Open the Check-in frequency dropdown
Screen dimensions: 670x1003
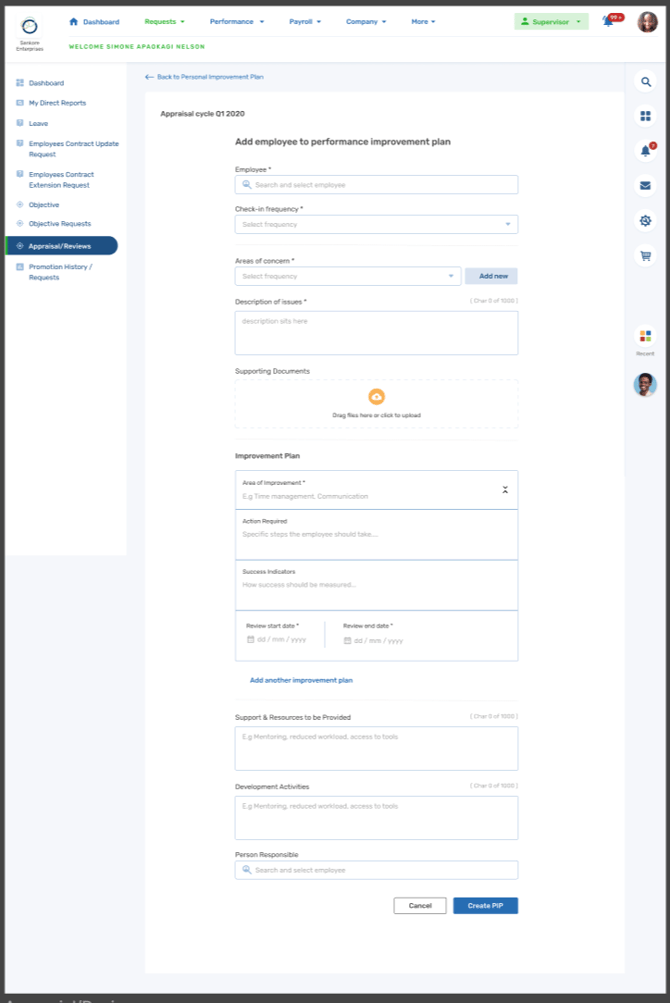[376, 225]
